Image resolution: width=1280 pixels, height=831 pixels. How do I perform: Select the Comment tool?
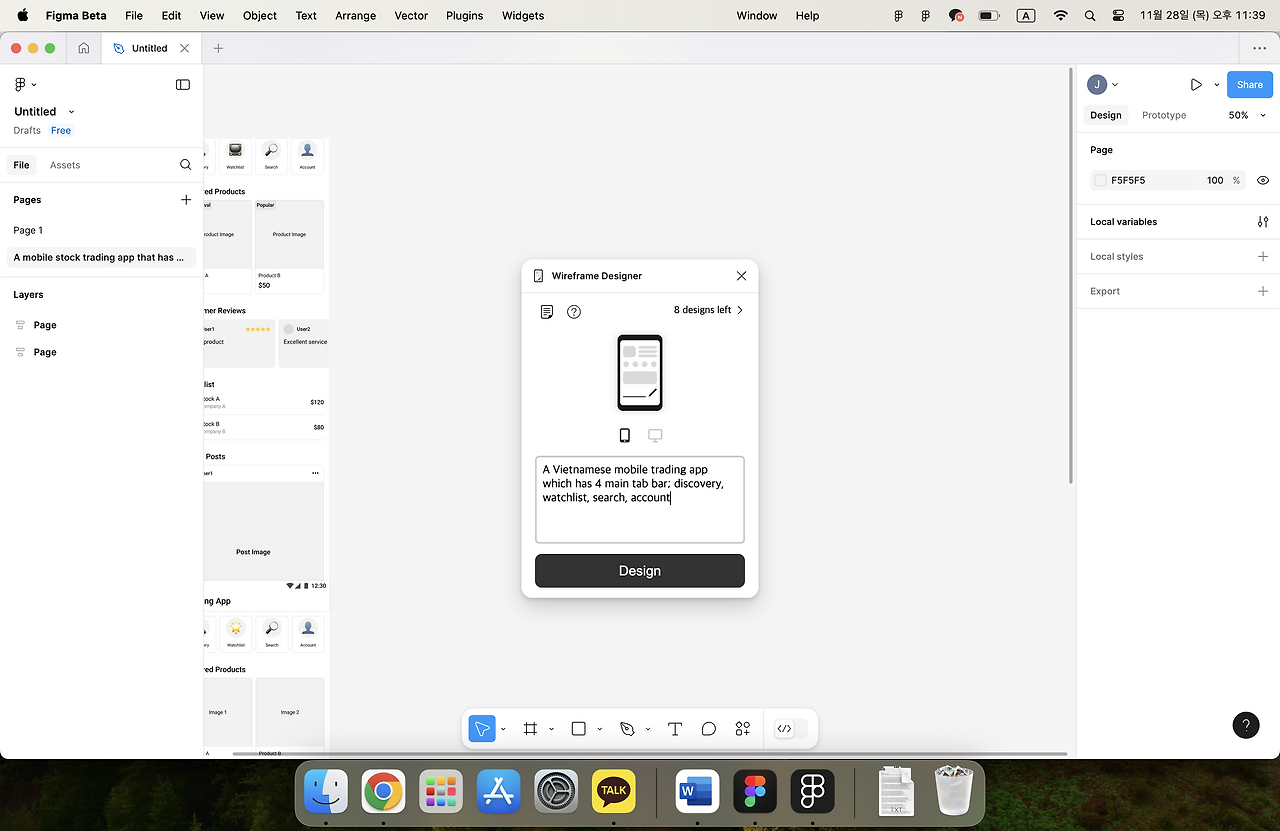point(709,729)
